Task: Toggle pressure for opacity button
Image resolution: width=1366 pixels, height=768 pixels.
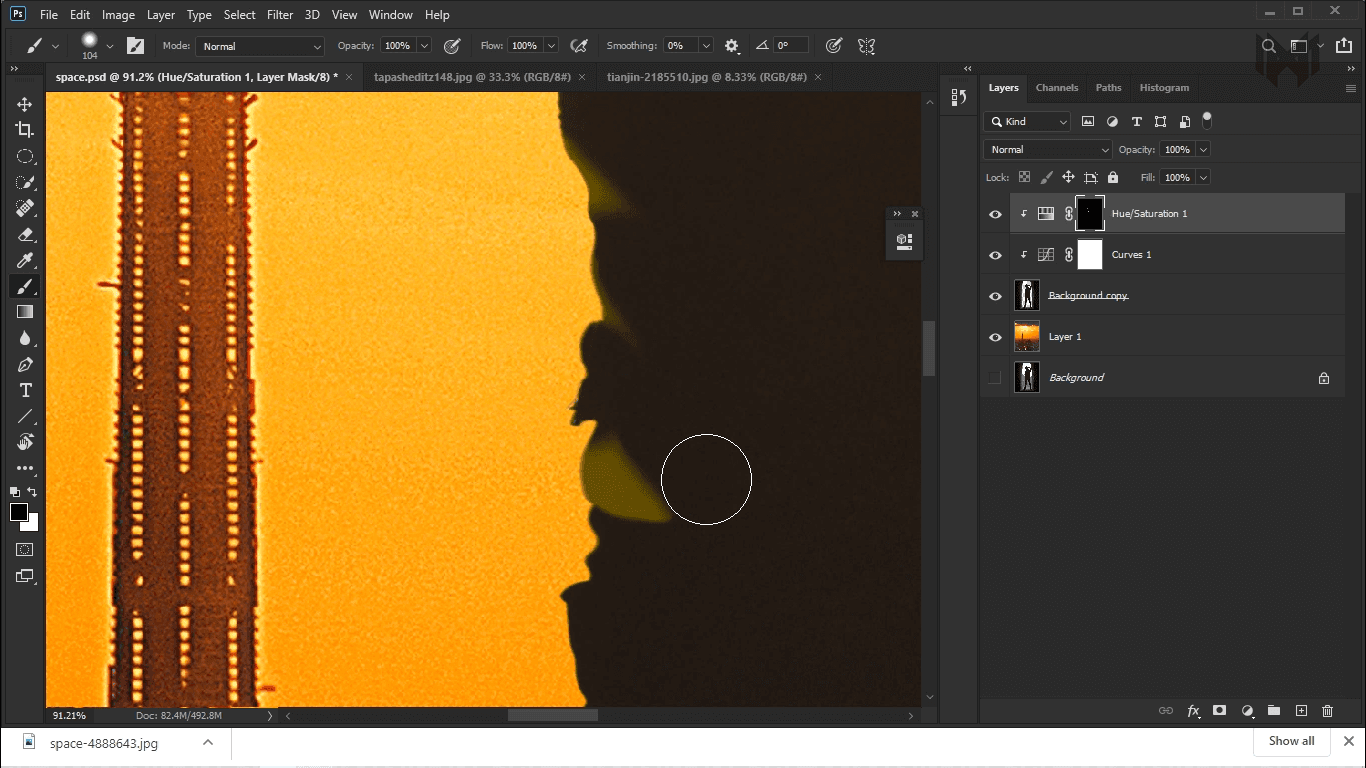Action: [451, 46]
